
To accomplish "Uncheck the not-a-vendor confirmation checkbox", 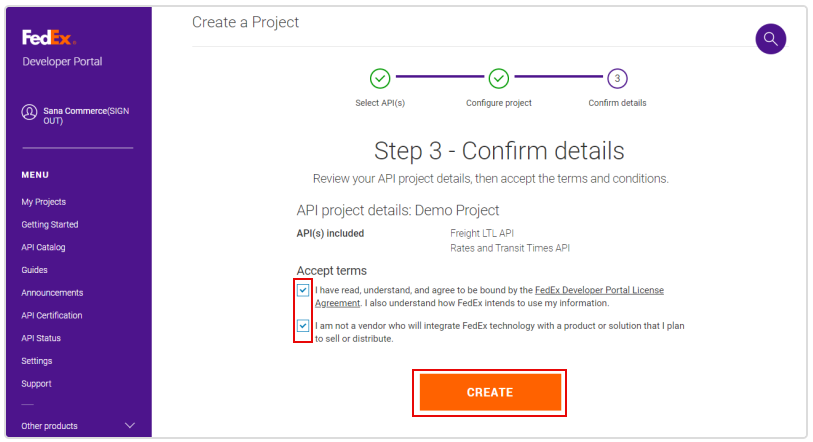I will click(303, 327).
